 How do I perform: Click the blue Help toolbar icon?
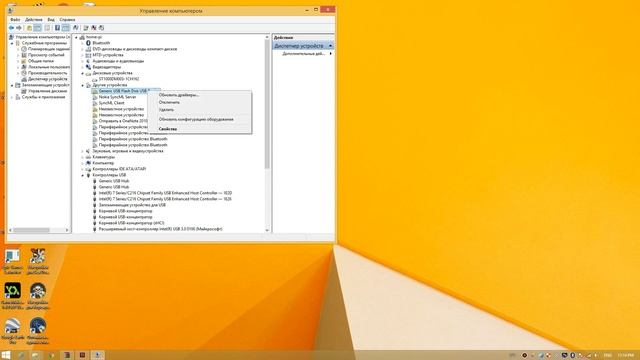(x=57, y=28)
